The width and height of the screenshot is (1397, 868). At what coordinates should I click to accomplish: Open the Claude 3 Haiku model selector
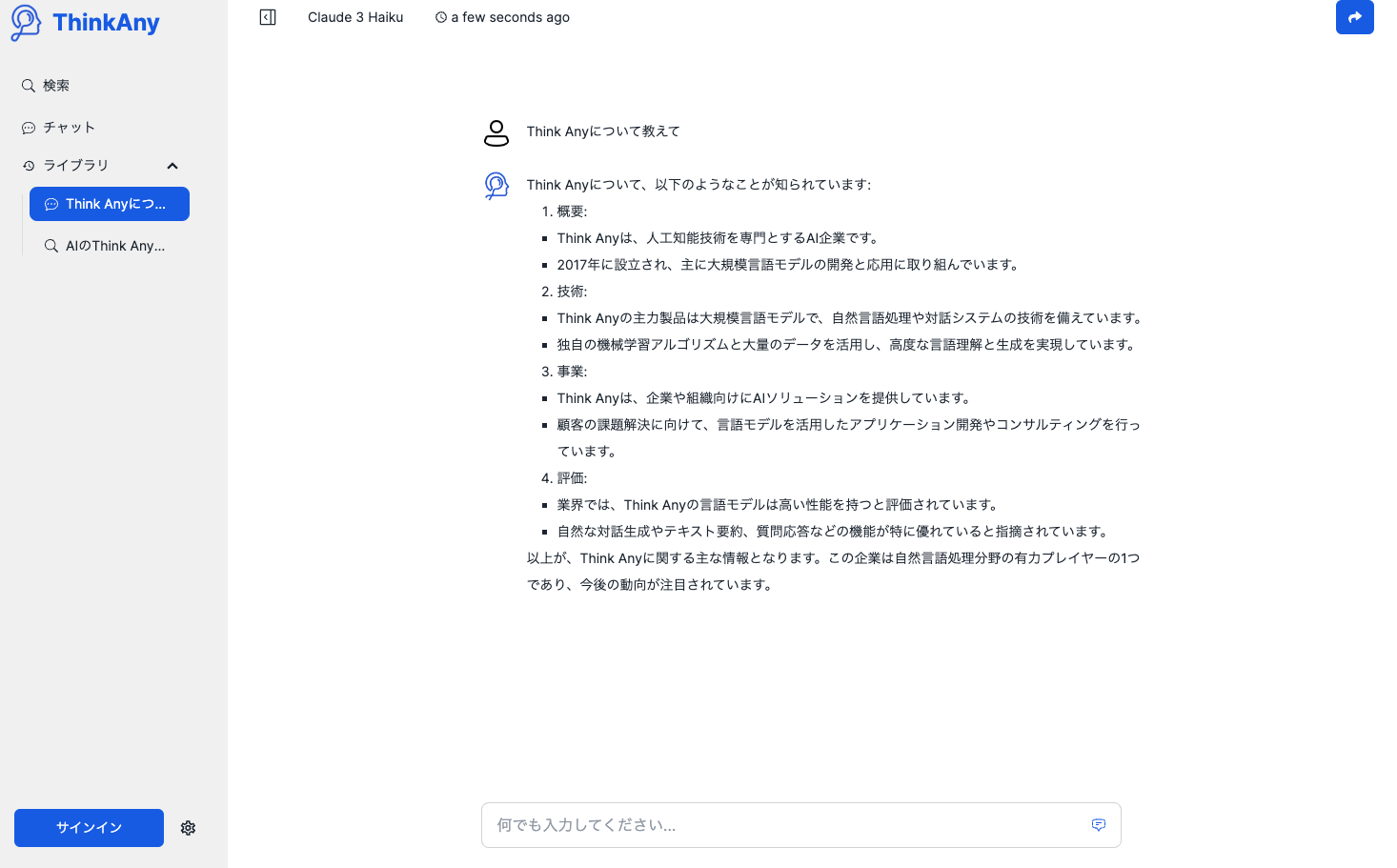tap(354, 16)
